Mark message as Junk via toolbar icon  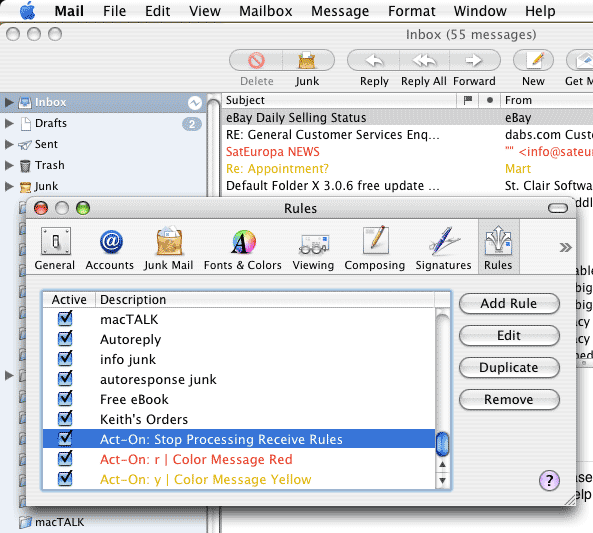pyautogui.click(x=307, y=61)
